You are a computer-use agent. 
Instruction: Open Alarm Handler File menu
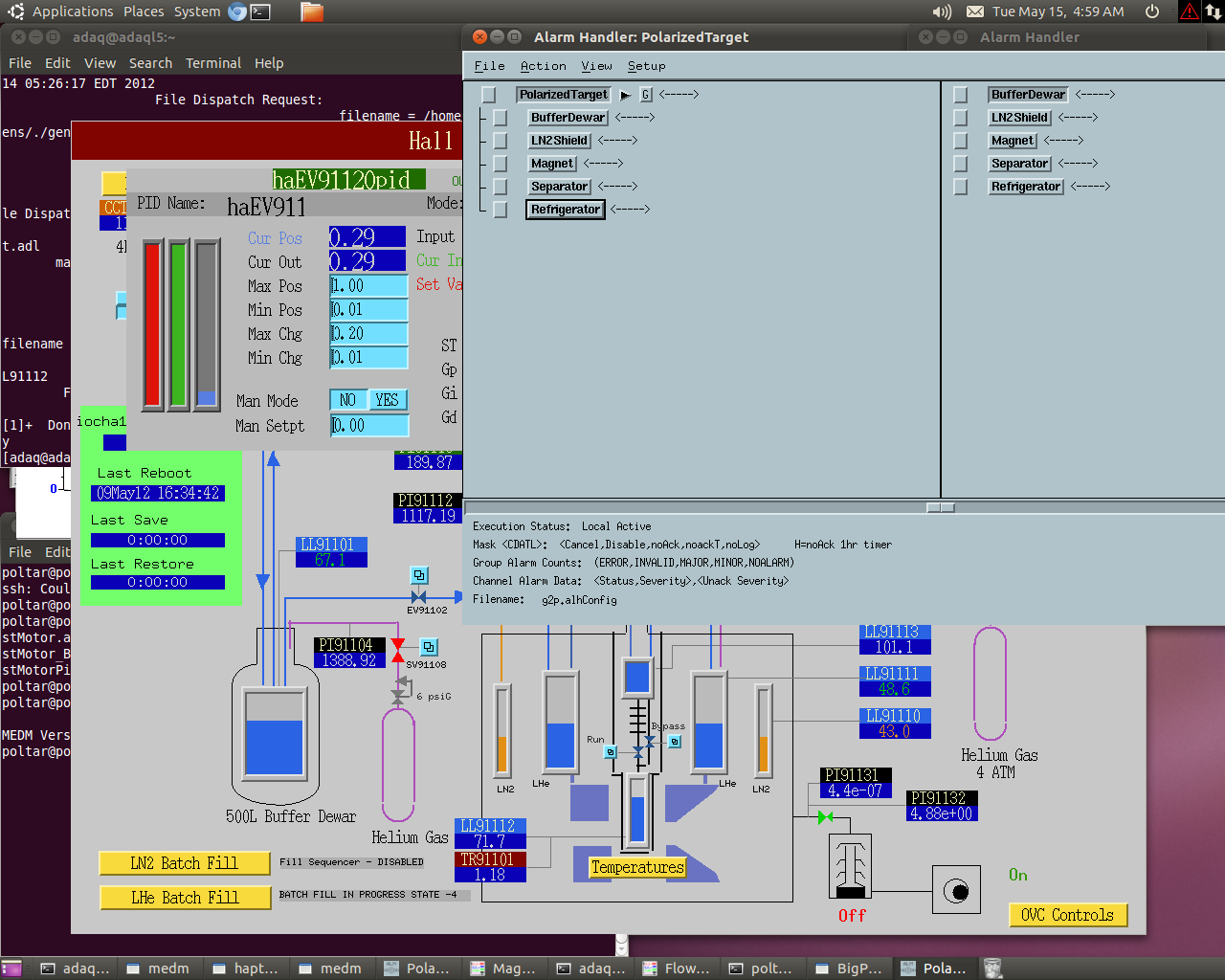click(489, 66)
